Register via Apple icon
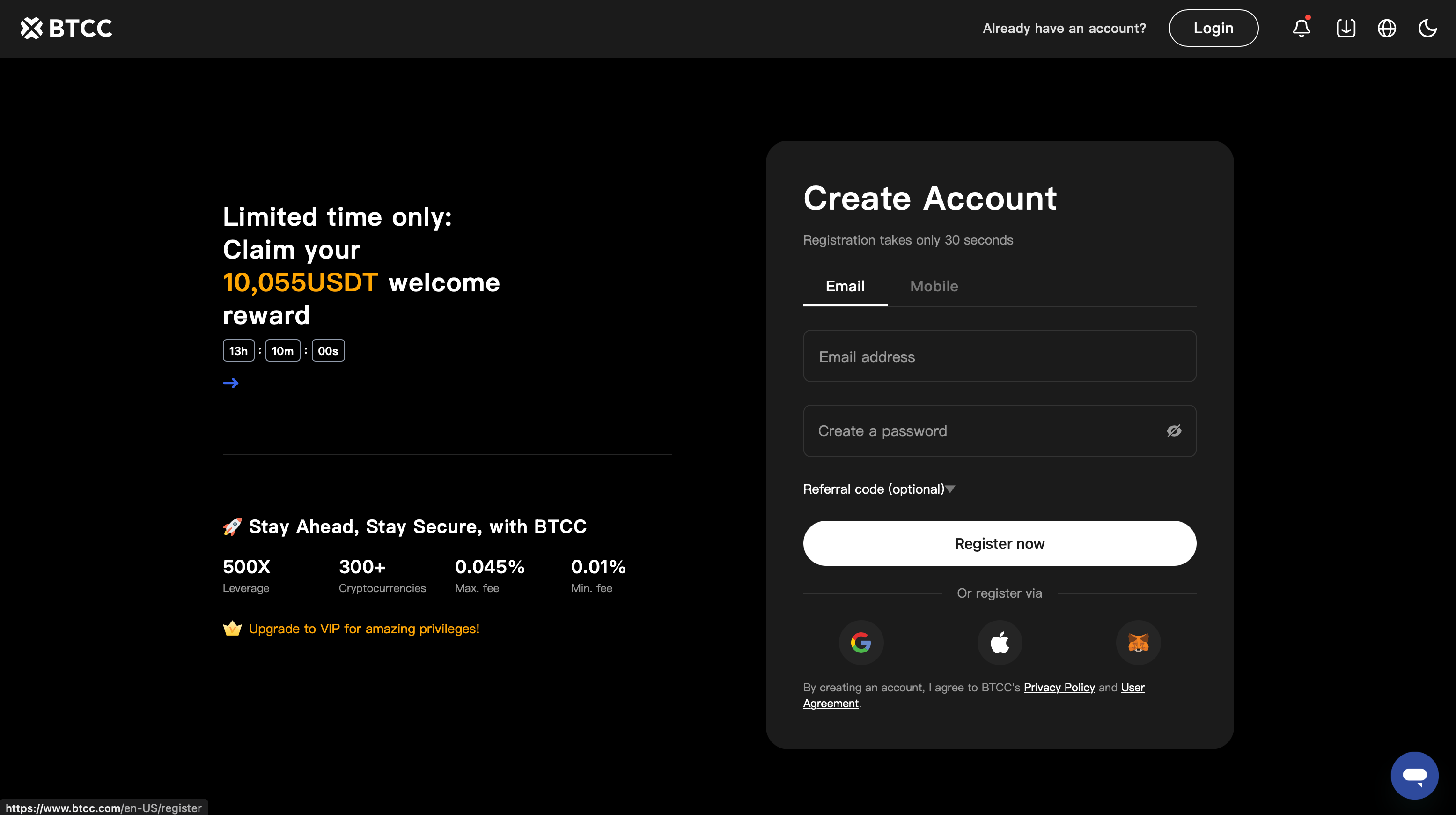1456x815 pixels. point(1000,643)
